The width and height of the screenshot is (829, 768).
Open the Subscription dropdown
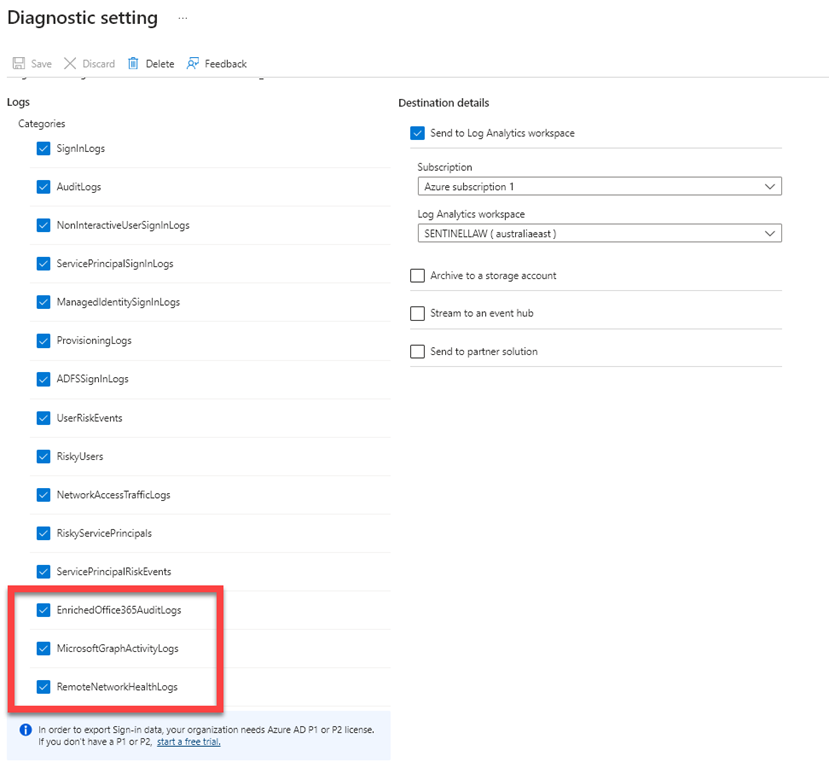pyautogui.click(x=599, y=187)
